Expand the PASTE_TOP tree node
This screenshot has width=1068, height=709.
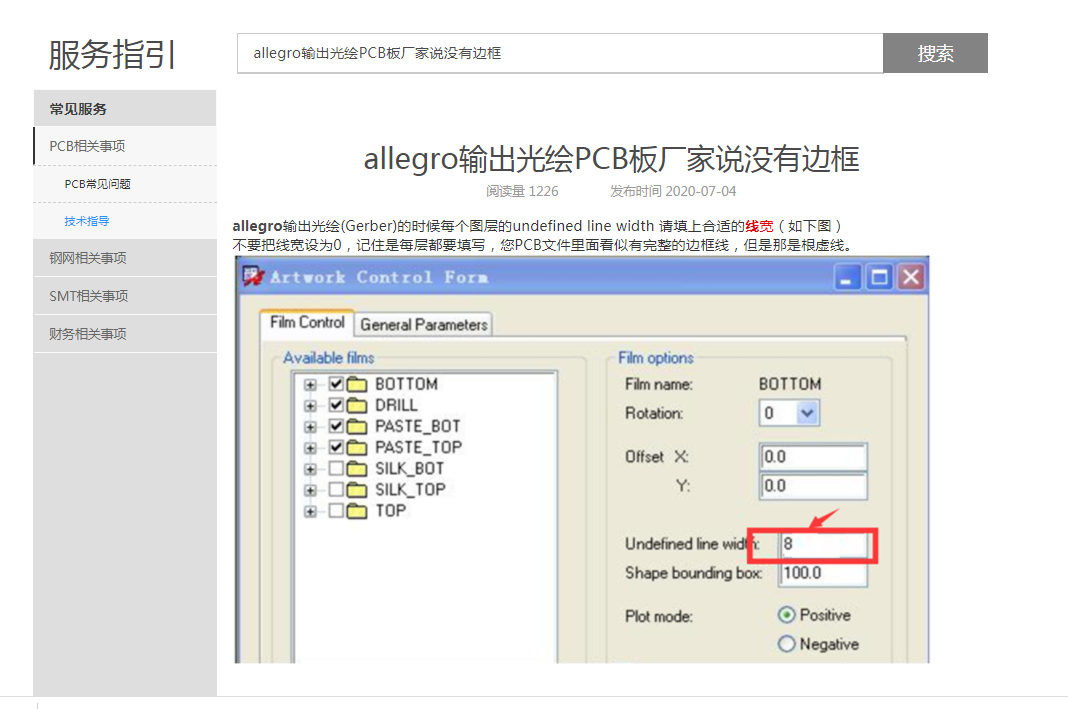(x=311, y=447)
